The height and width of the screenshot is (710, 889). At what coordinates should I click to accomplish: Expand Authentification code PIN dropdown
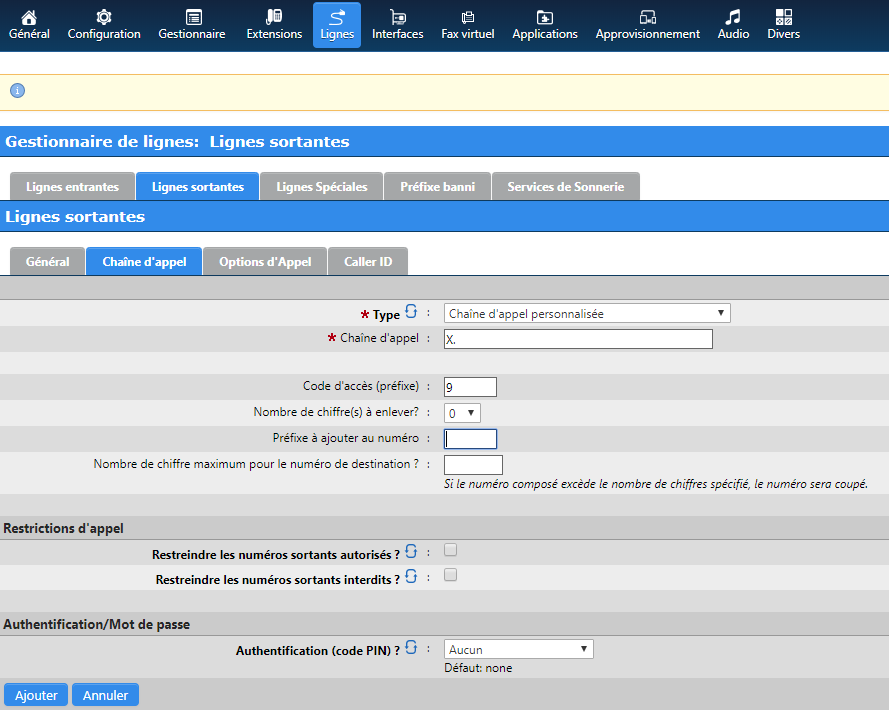[x=518, y=649]
